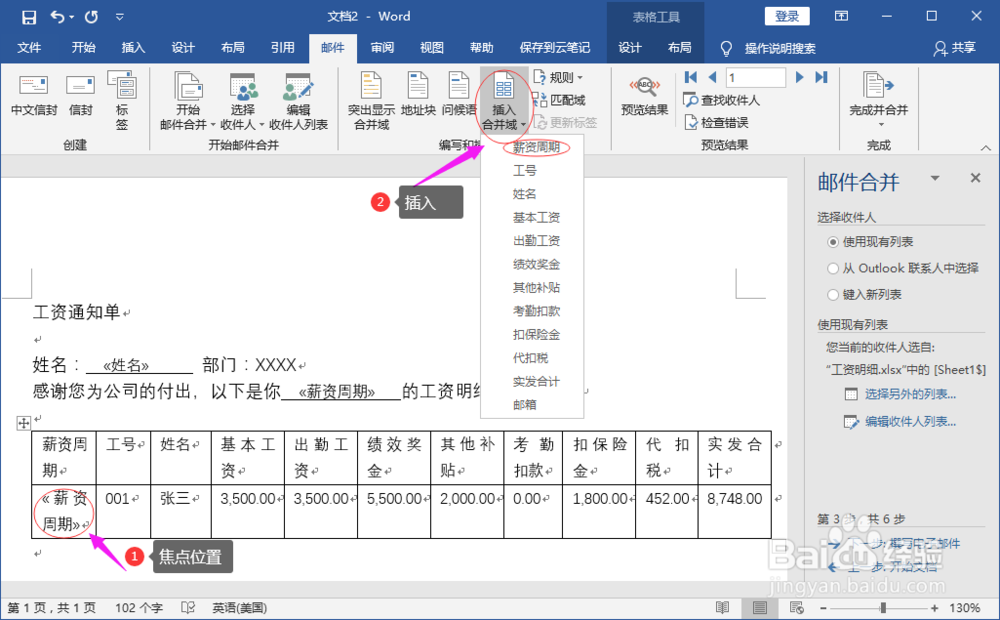Switch to Web Layout view icon
The width and height of the screenshot is (1000, 620).
pos(797,607)
